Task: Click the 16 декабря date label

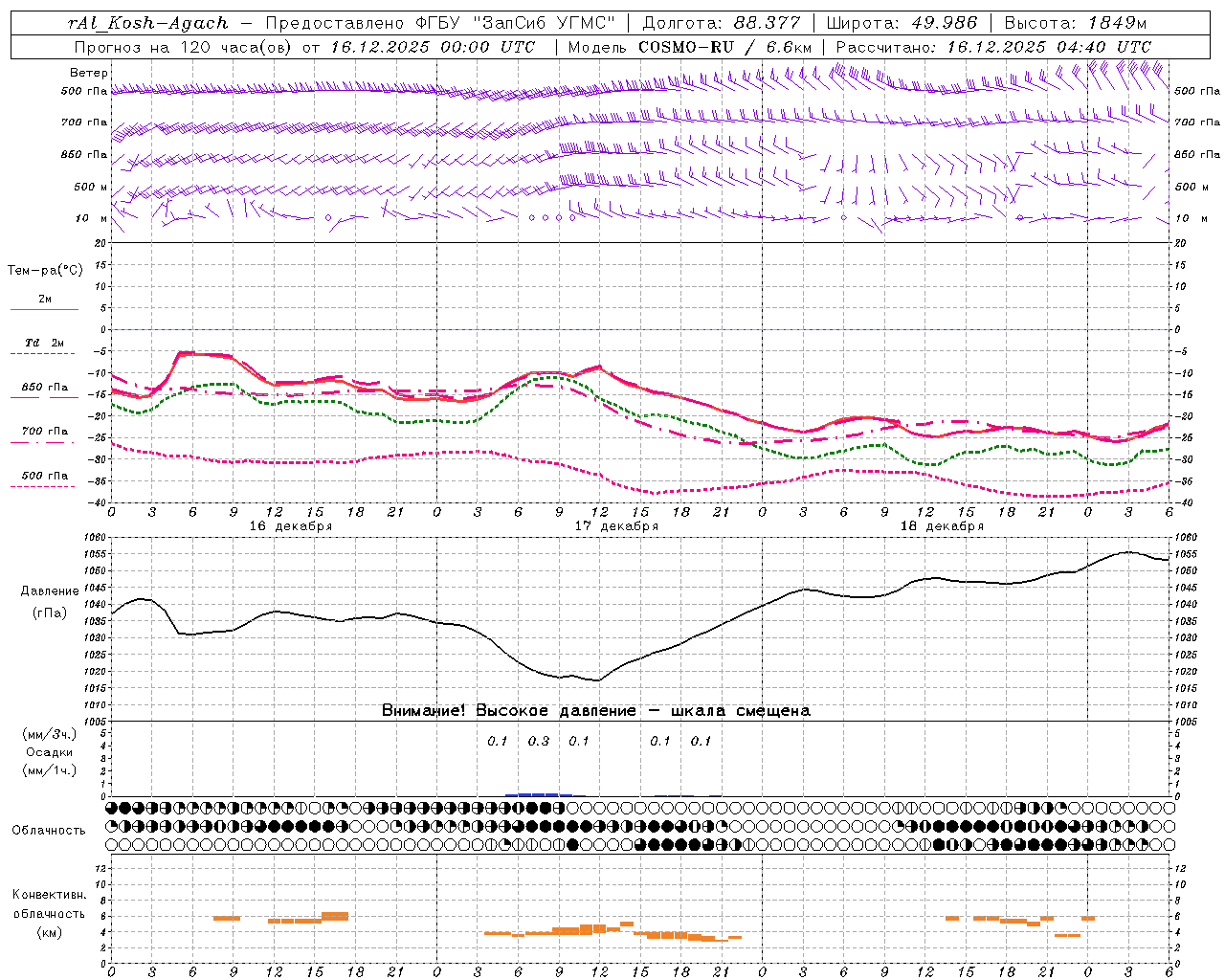Action: [291, 526]
